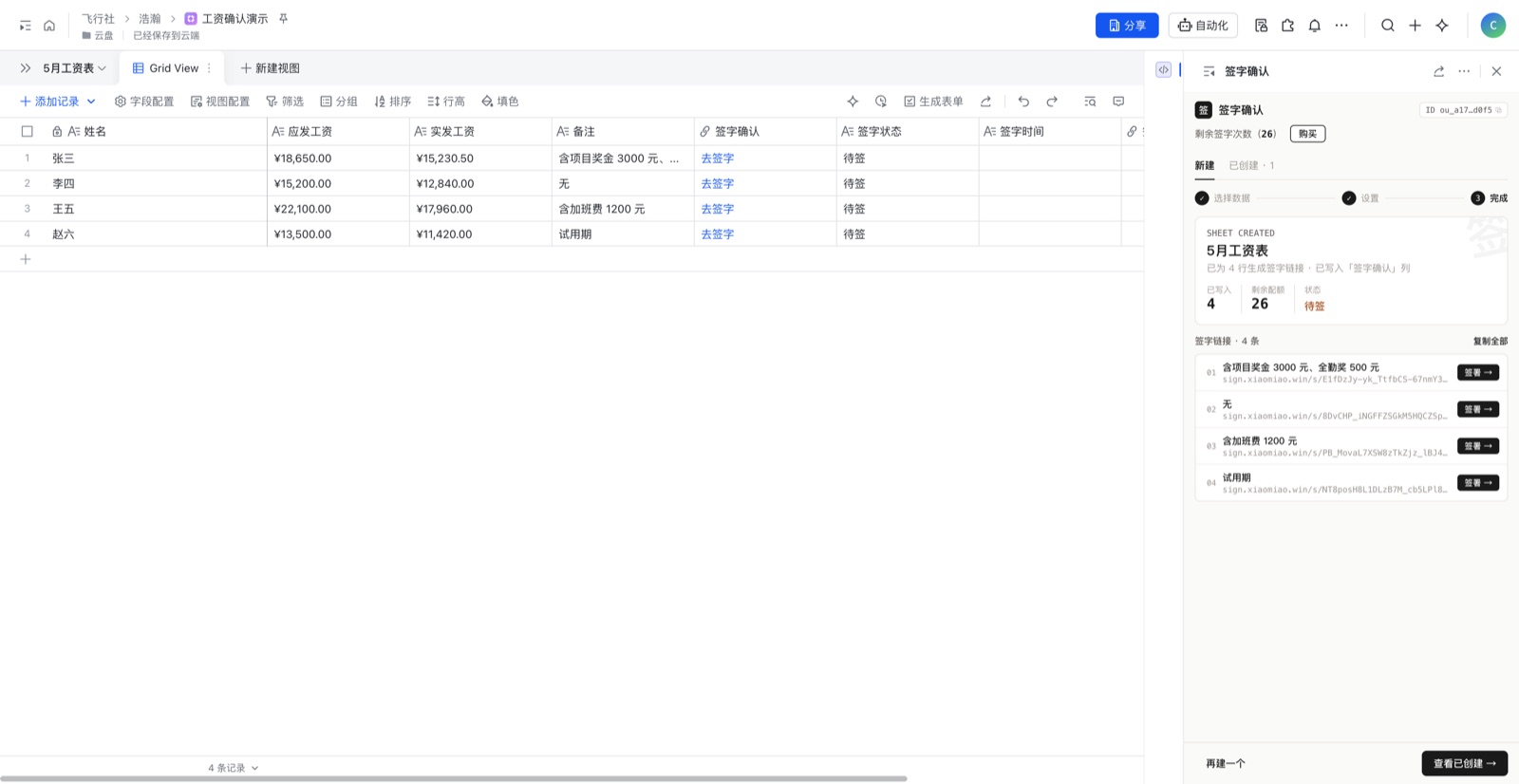Open the 视图配置 settings
The width and height of the screenshot is (1519, 784).
coord(220,102)
